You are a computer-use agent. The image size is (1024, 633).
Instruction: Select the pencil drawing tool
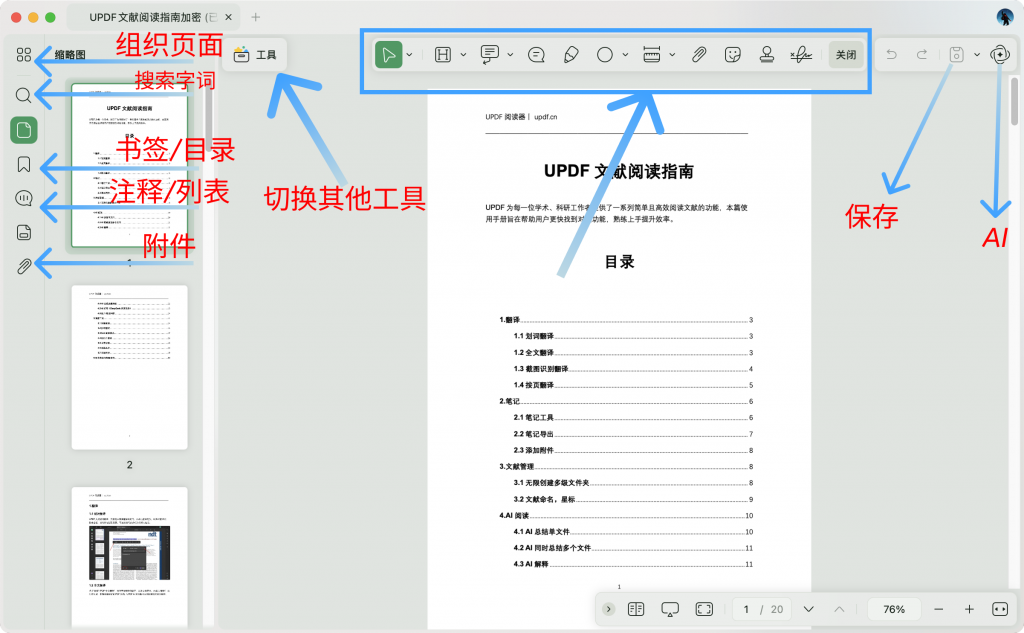click(x=570, y=55)
